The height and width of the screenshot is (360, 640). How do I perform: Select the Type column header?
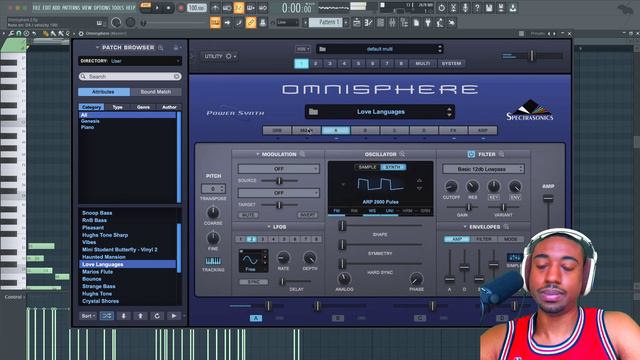point(118,107)
